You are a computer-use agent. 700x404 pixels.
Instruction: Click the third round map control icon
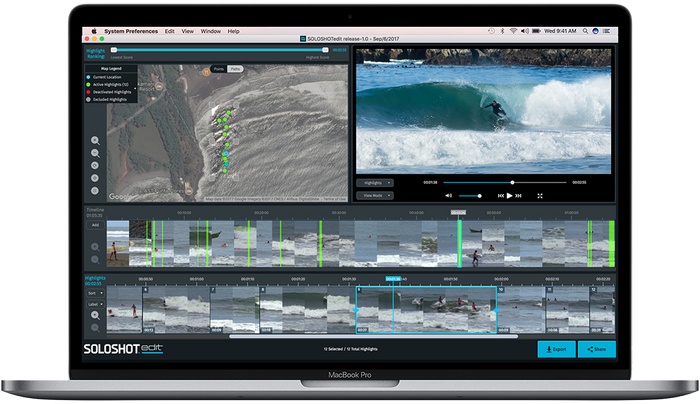[95, 166]
